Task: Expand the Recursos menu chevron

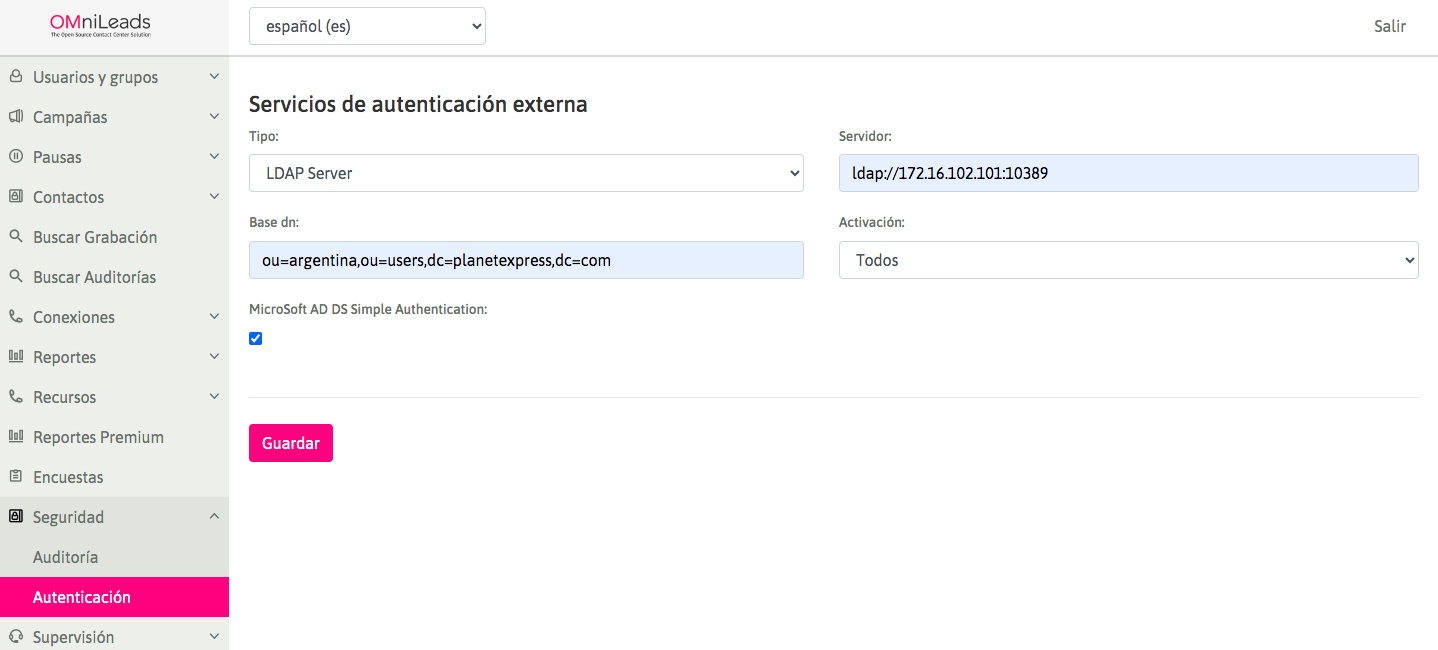Action: point(214,397)
